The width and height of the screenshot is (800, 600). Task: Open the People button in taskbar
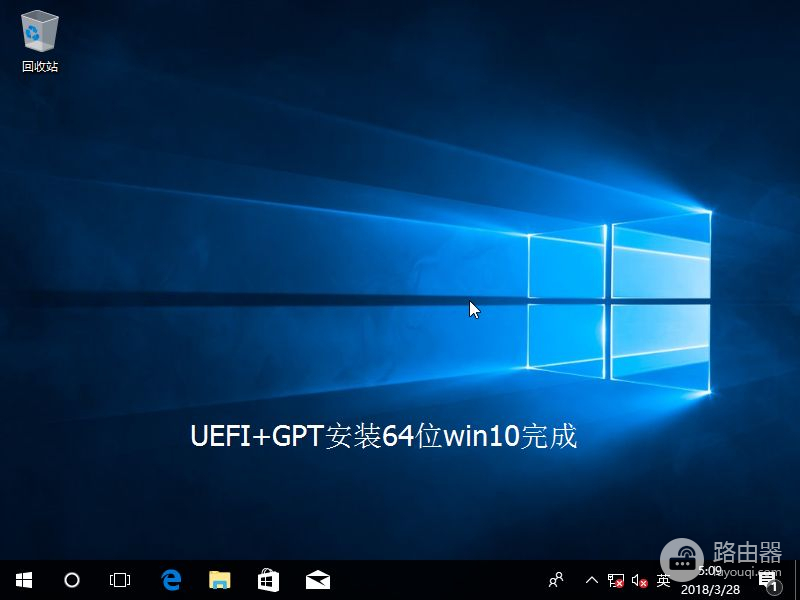coord(557,580)
